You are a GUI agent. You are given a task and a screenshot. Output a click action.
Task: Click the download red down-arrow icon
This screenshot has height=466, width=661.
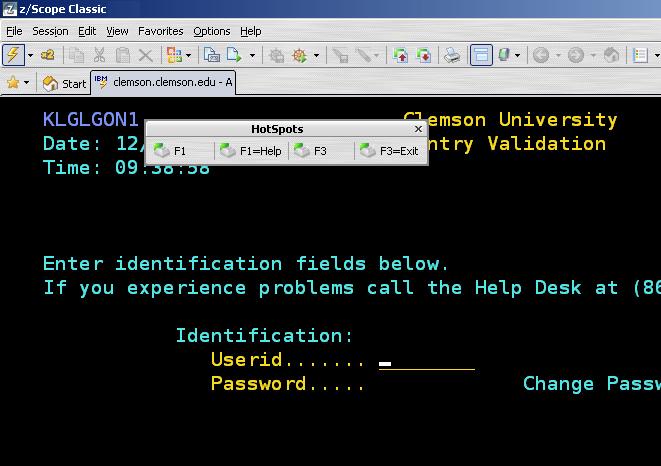(424, 55)
